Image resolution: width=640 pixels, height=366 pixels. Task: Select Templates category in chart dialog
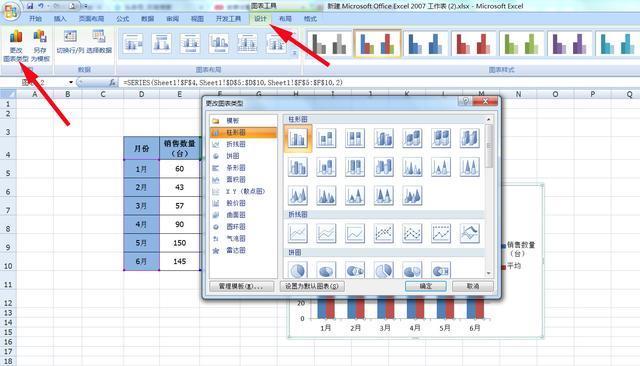point(243,121)
